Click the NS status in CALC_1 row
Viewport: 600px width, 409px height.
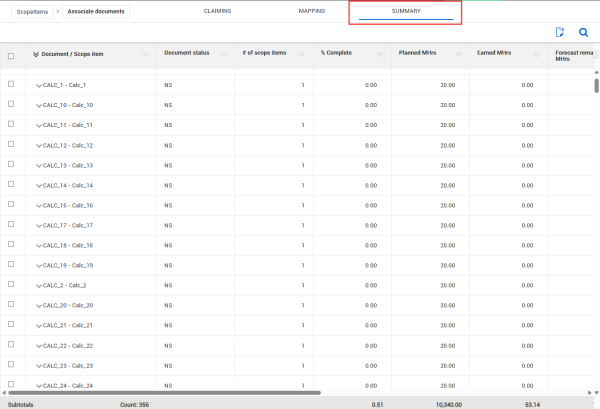[168, 85]
